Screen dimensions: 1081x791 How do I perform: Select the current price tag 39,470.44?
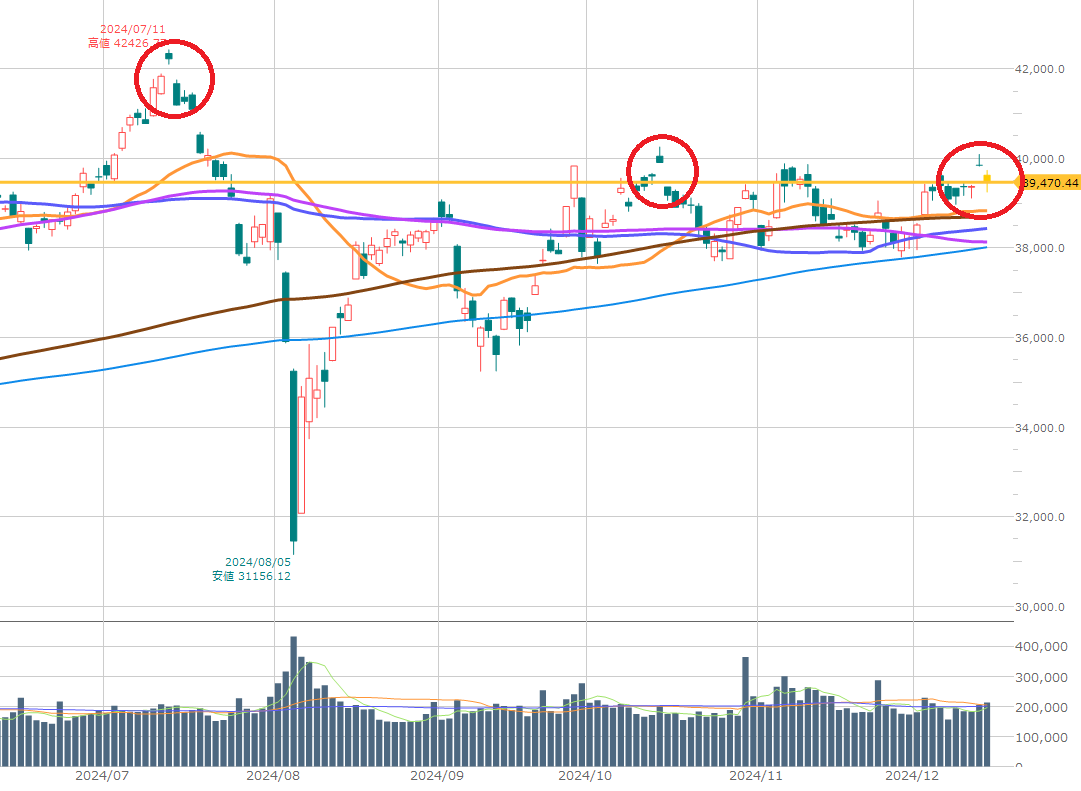pyautogui.click(x=1050, y=183)
